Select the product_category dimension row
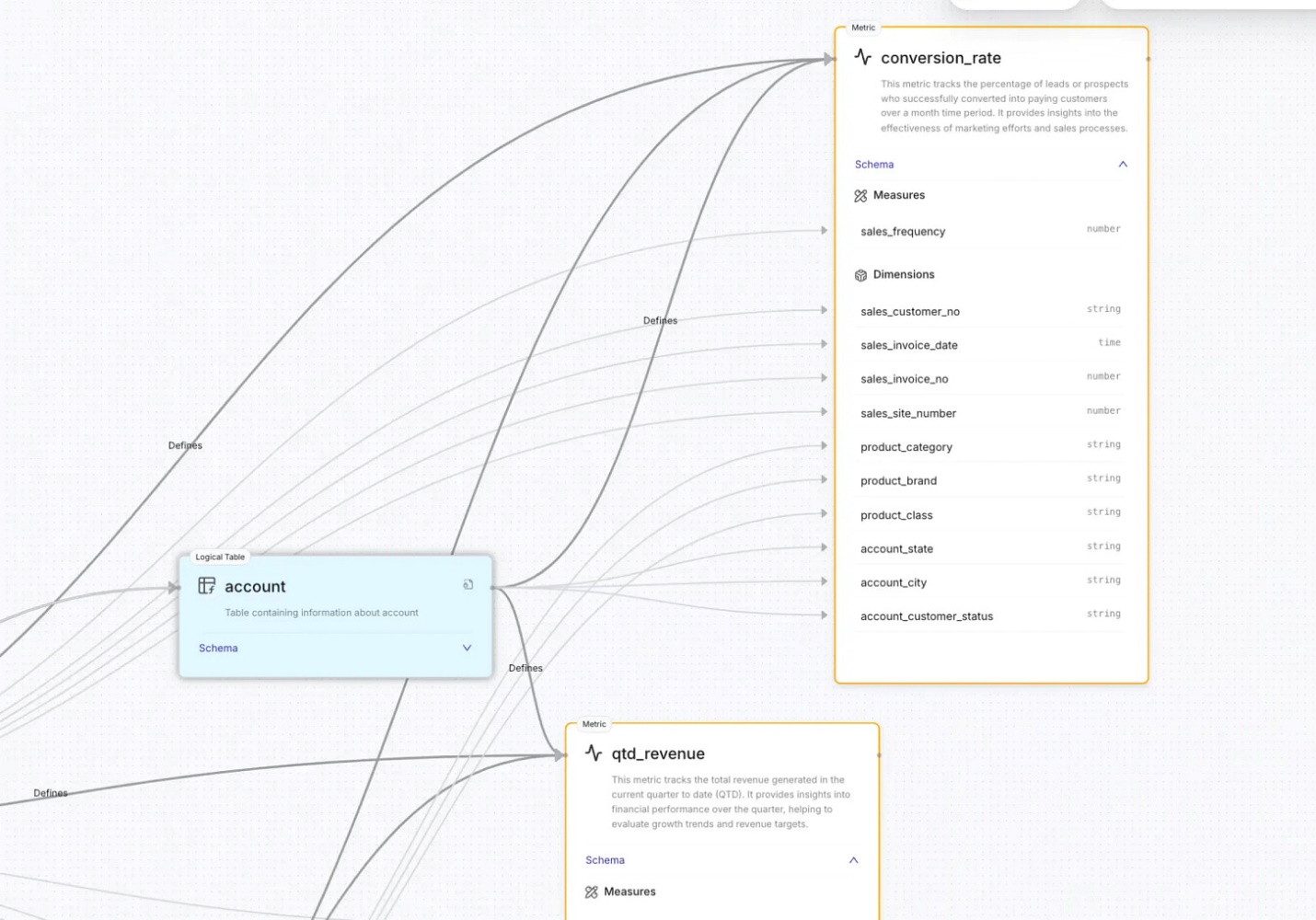The width and height of the screenshot is (1316, 920). (x=991, y=447)
